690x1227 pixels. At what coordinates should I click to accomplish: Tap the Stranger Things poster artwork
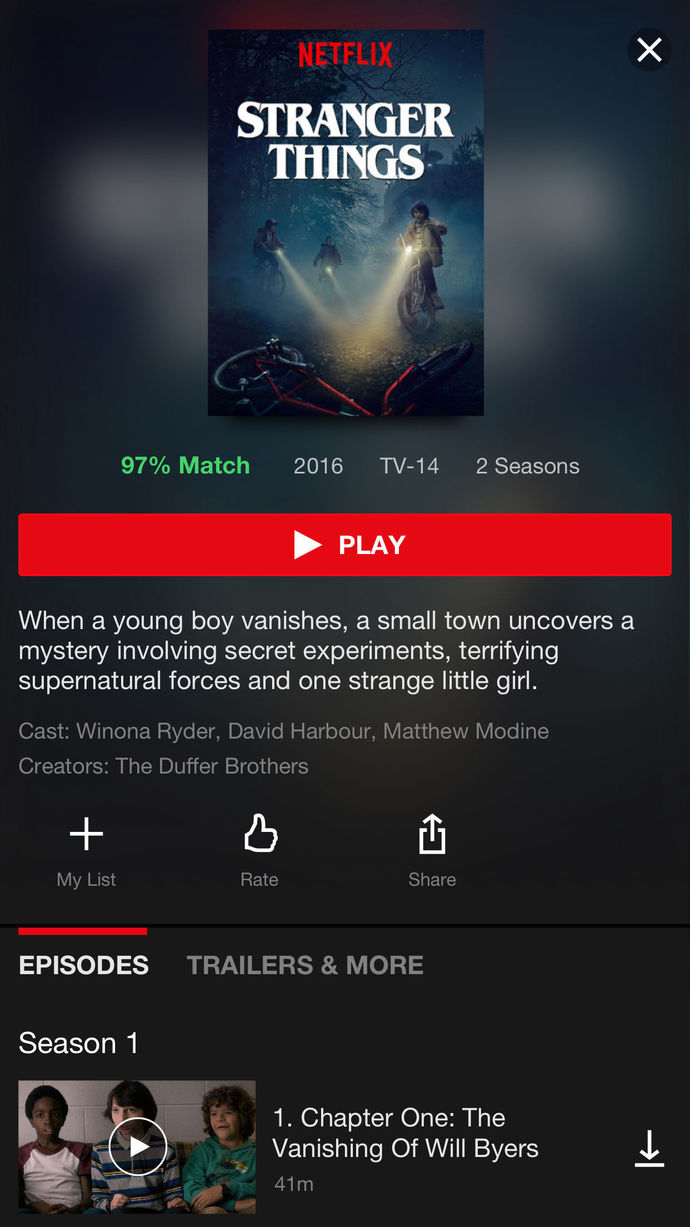(x=346, y=222)
